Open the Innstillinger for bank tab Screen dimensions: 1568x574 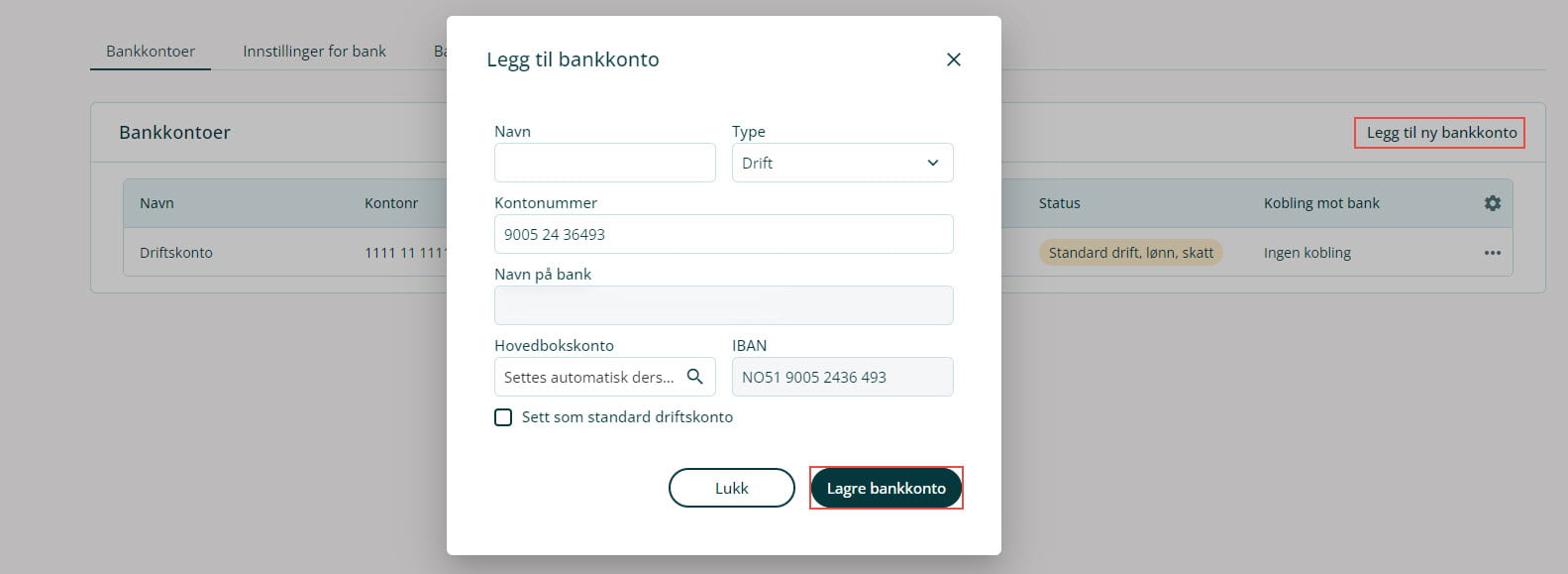coord(314,52)
